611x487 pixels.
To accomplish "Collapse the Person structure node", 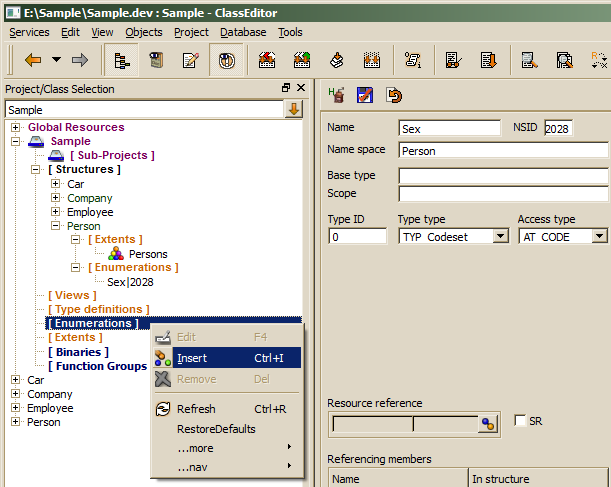I will pyautogui.click(x=56, y=226).
